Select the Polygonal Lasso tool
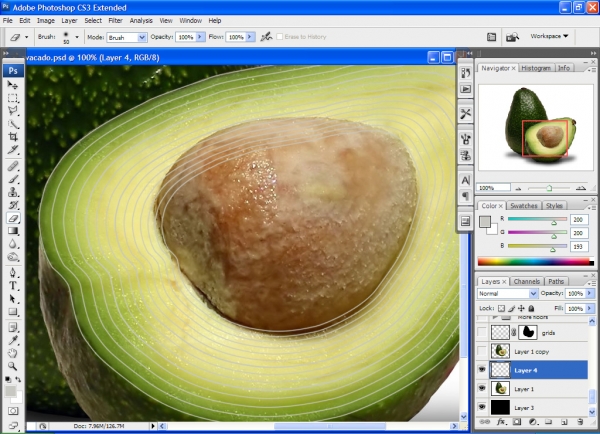Viewport: 600px width, 434px height. point(13,111)
